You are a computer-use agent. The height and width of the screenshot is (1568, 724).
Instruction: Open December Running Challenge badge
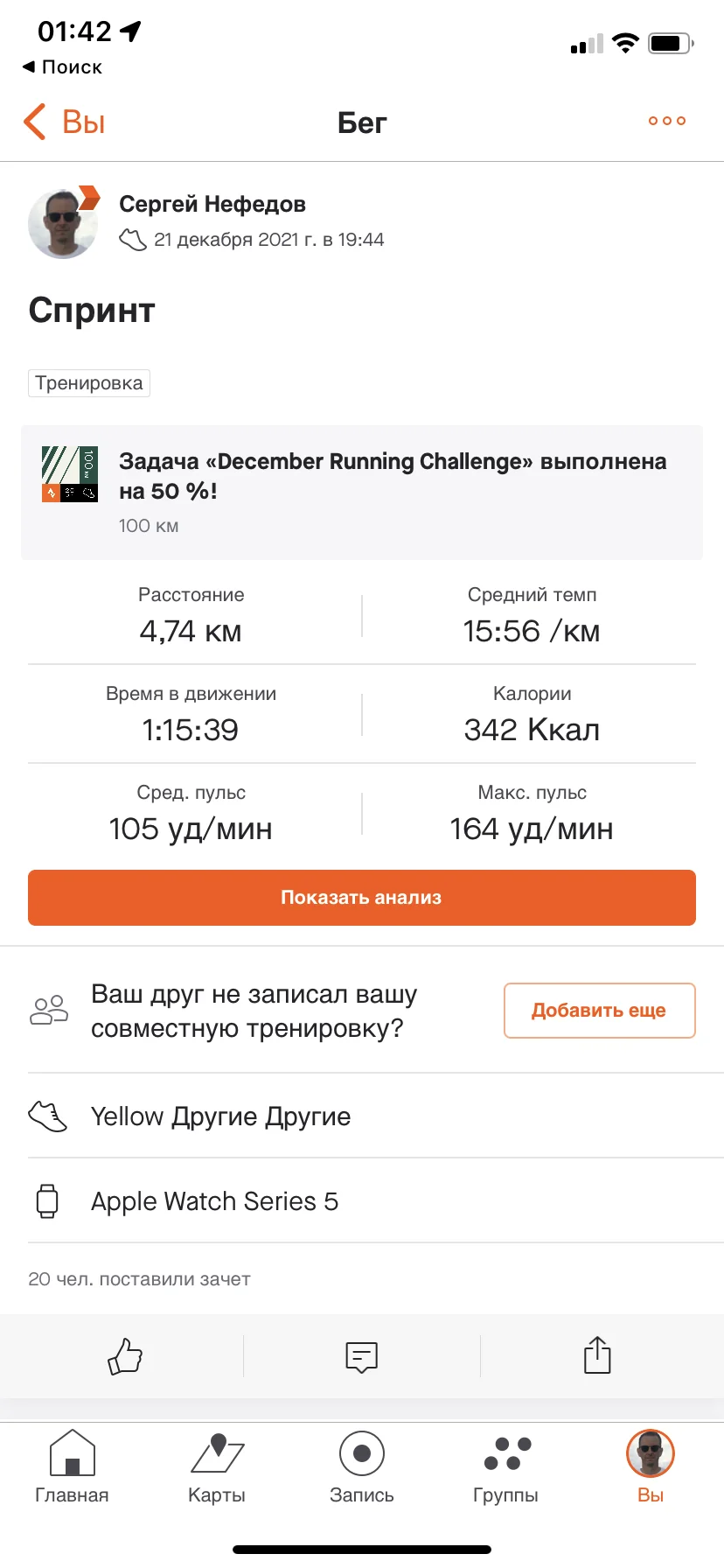pyautogui.click(x=70, y=473)
